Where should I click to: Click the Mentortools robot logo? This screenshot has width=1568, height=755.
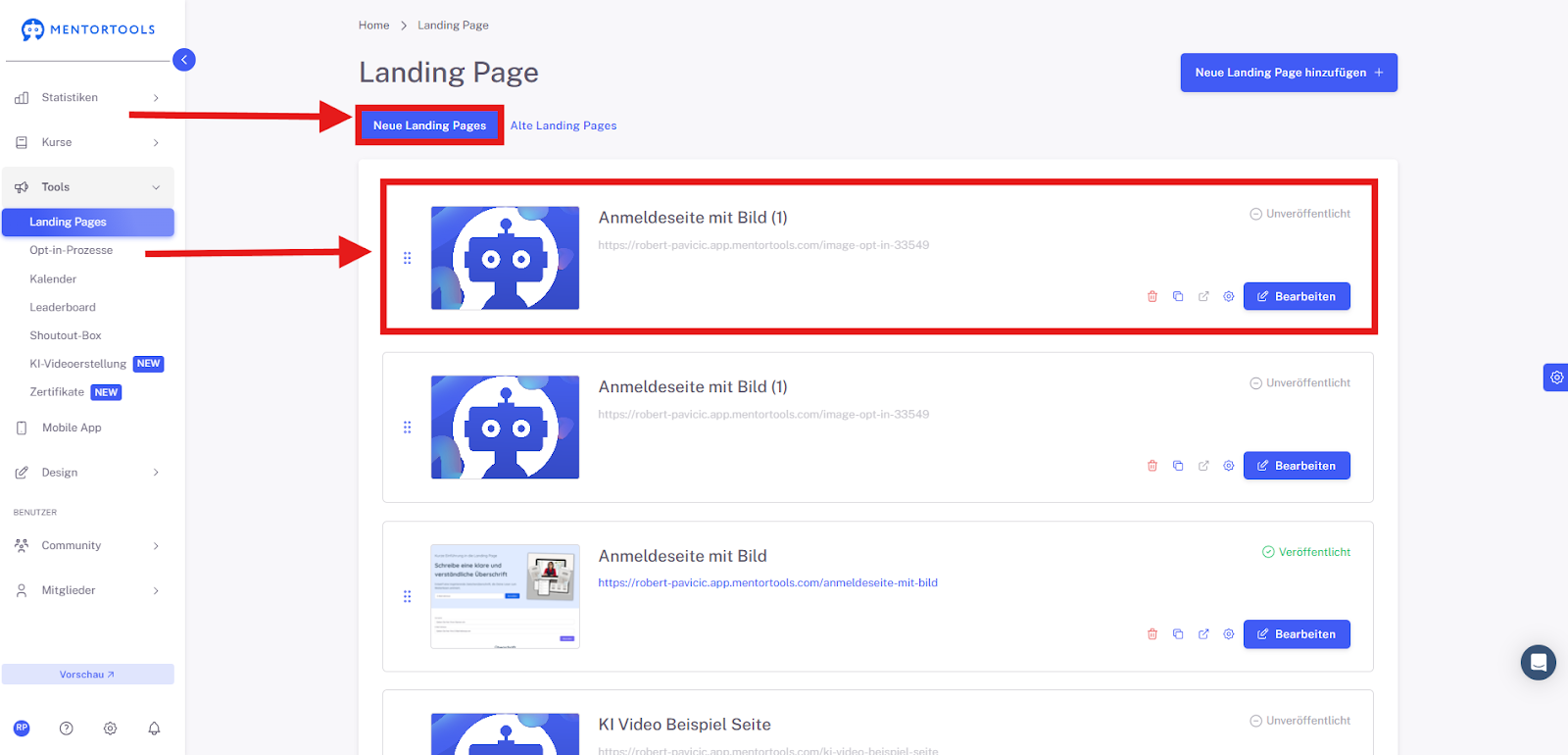point(33,30)
